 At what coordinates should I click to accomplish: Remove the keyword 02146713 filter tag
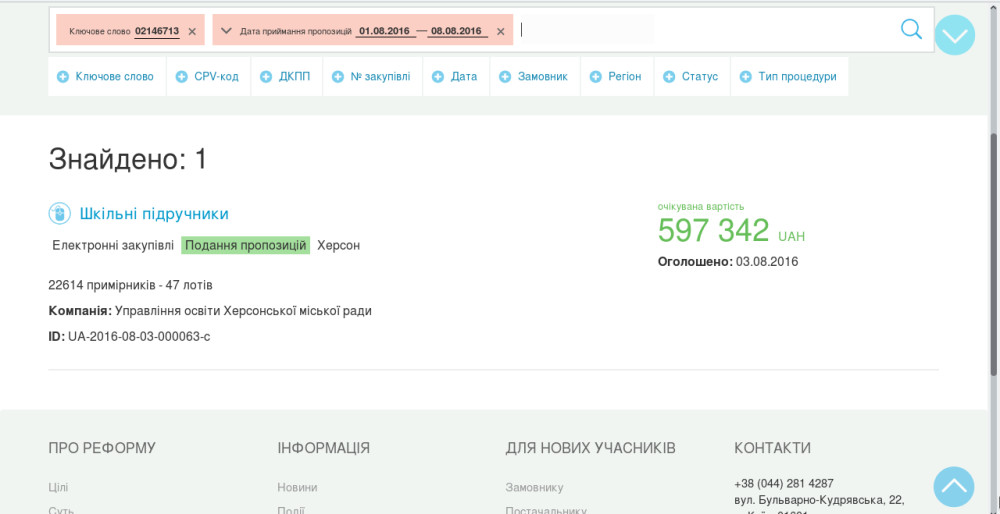click(192, 32)
